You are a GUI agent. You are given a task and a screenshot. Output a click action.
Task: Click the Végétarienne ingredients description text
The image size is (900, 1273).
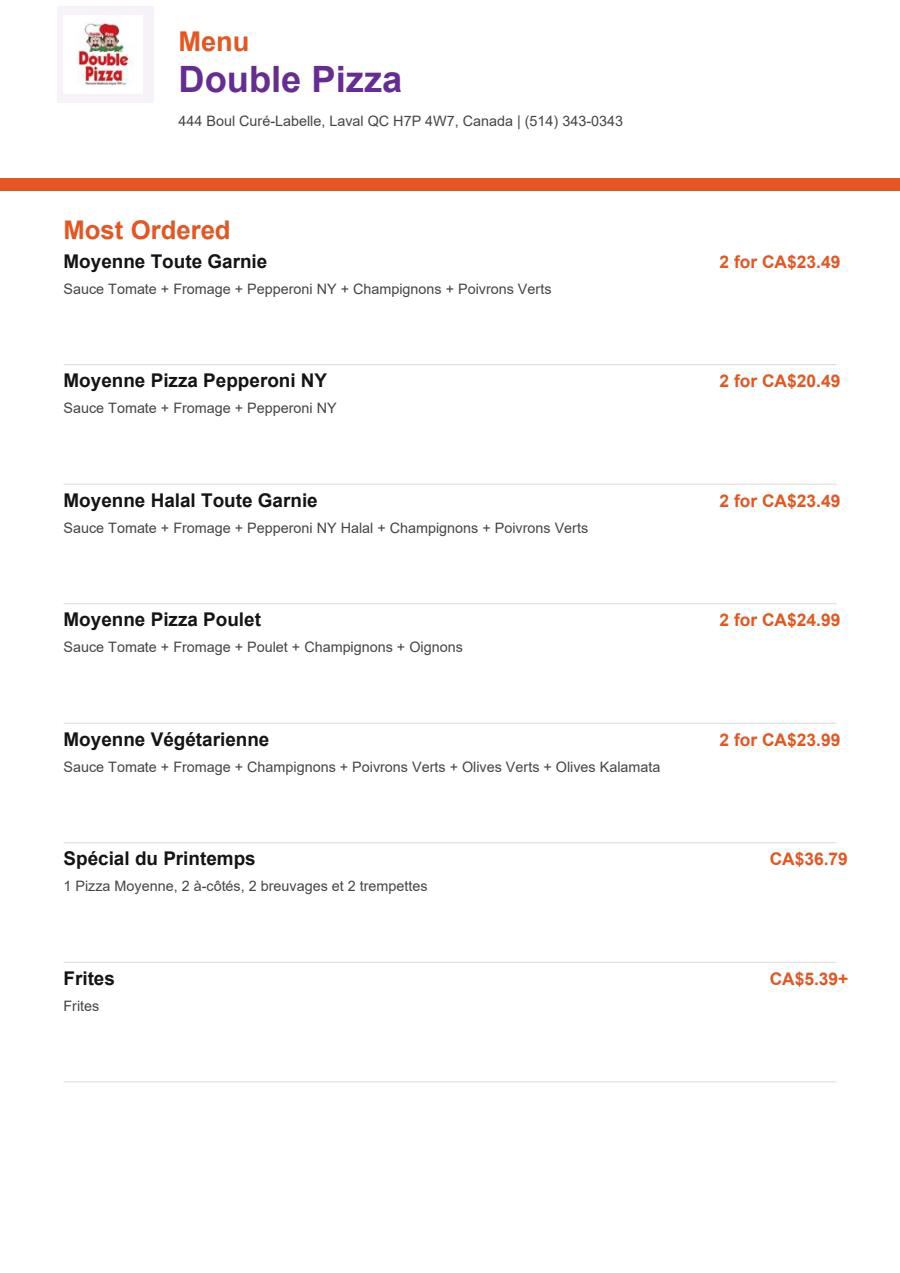pos(361,767)
